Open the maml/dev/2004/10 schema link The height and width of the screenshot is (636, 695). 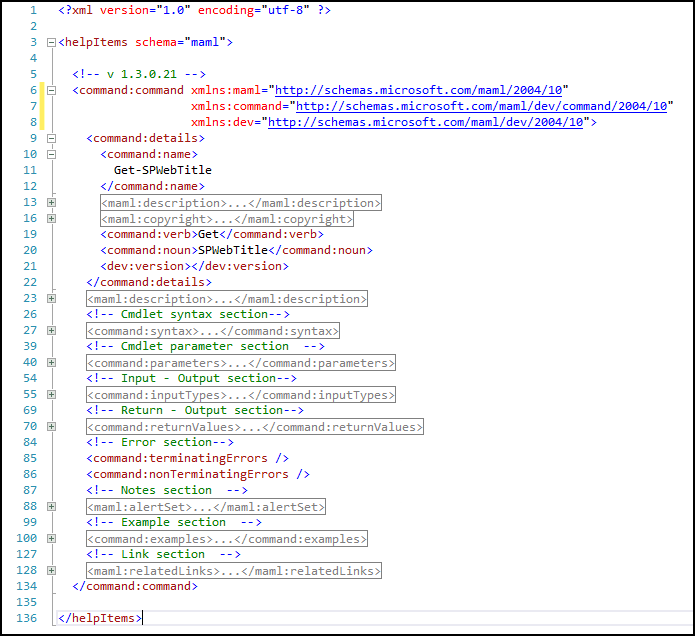tap(426, 122)
